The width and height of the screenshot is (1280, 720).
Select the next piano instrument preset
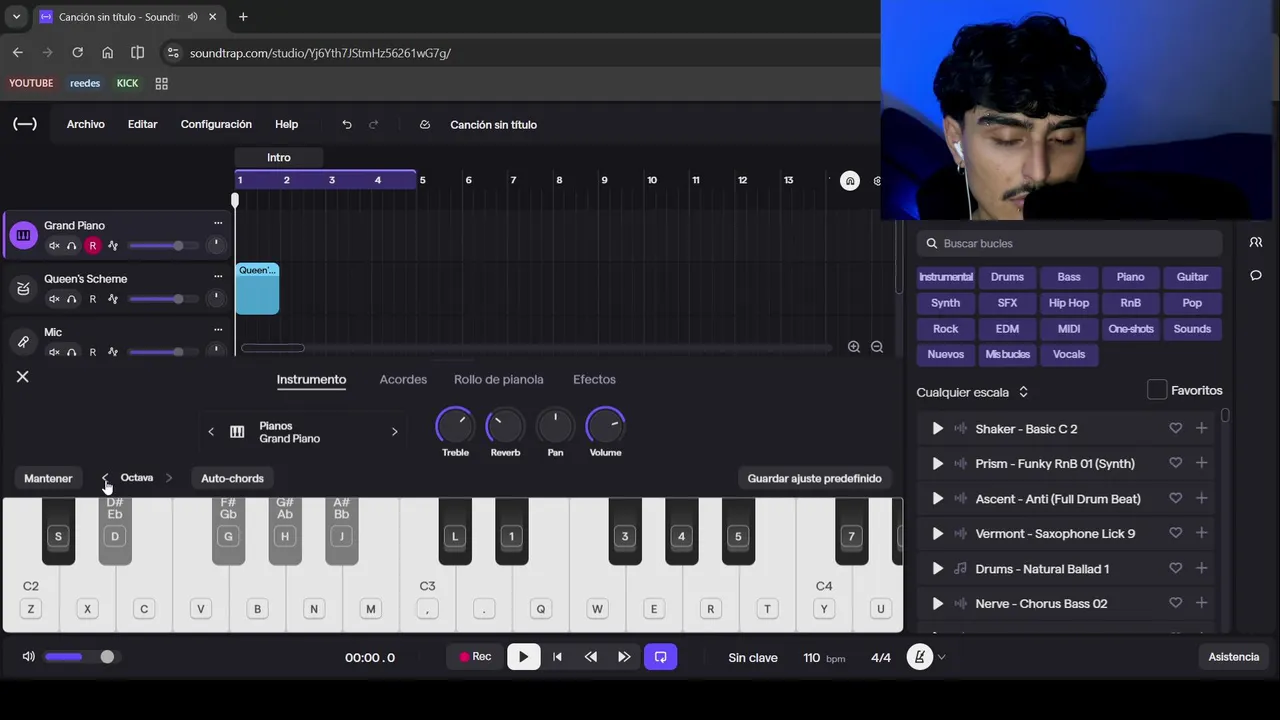tap(394, 432)
